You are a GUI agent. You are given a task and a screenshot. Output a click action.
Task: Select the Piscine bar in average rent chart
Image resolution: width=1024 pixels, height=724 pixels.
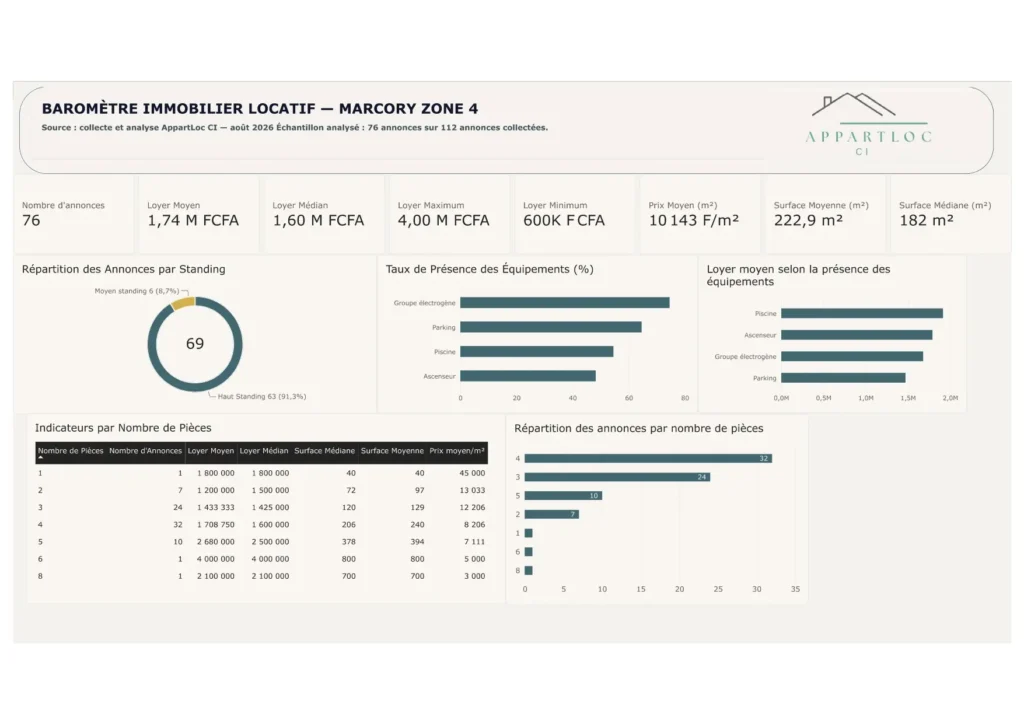tap(862, 313)
